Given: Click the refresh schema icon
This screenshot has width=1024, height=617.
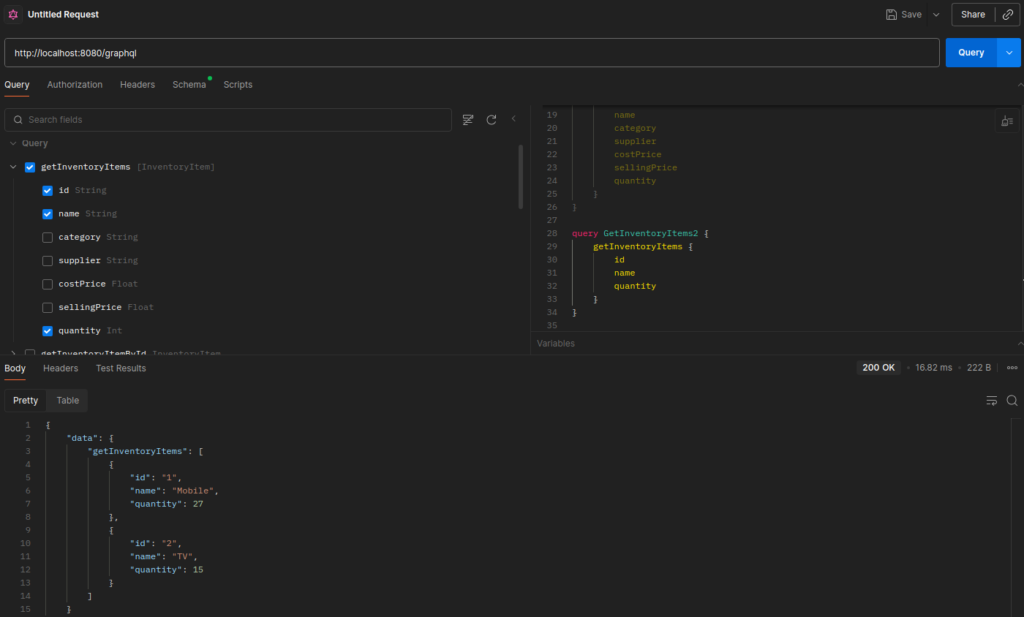Looking at the screenshot, I should [x=491, y=119].
